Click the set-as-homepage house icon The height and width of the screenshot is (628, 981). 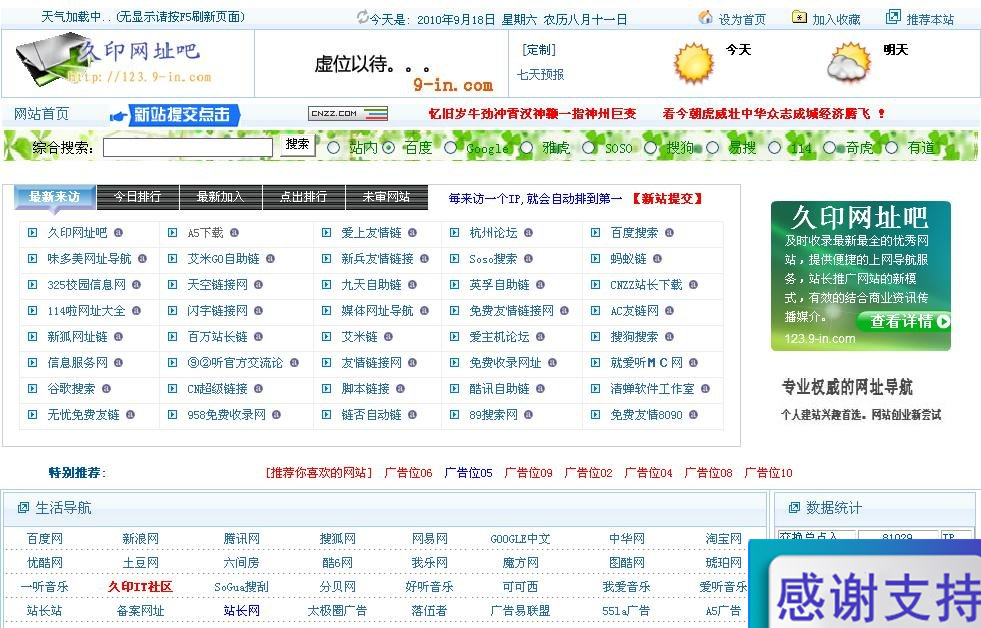coord(706,18)
